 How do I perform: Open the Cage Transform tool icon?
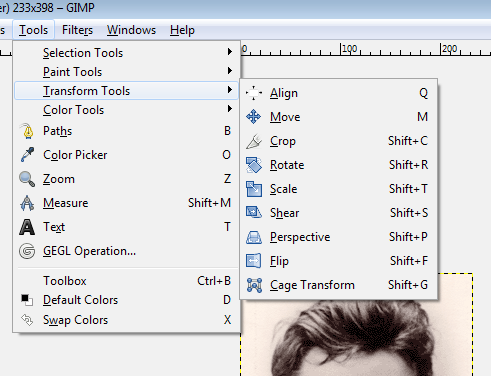[254, 285]
